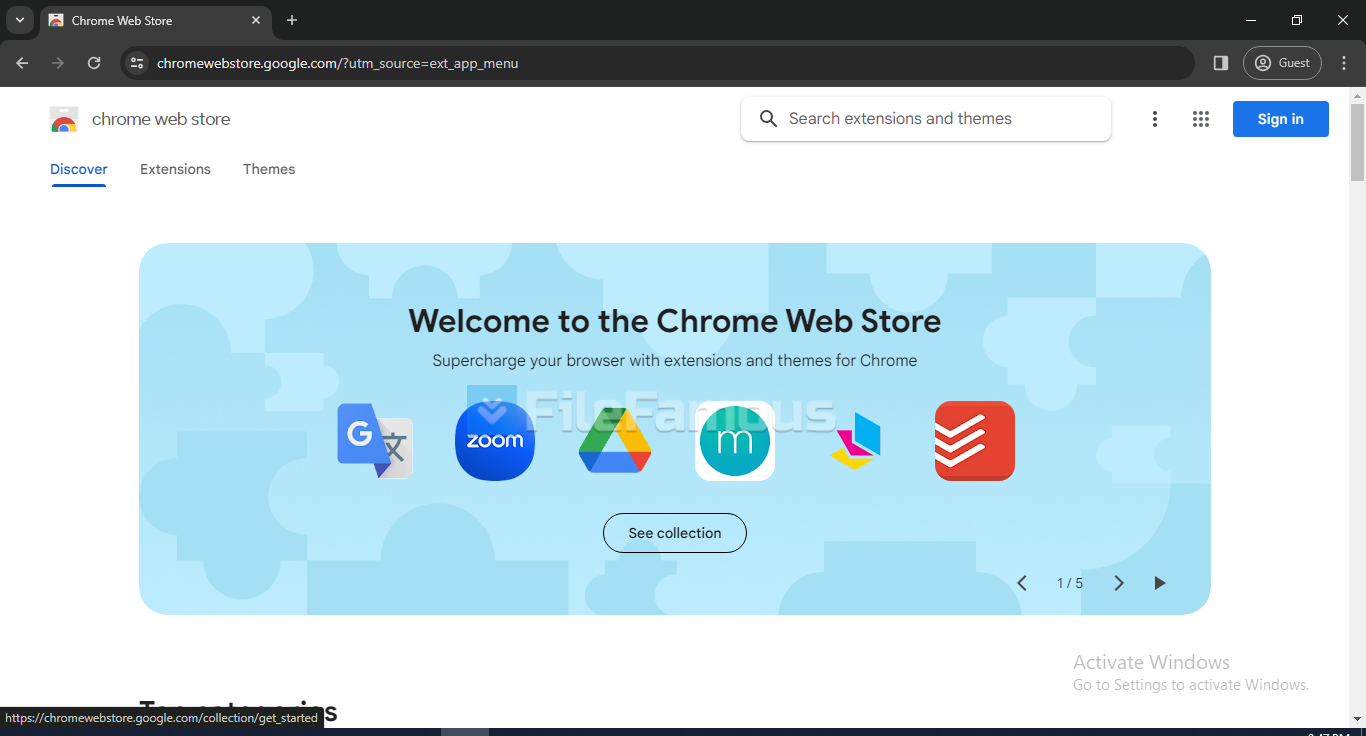Switch to the Themes tab
The image size is (1366, 736).
click(x=269, y=169)
